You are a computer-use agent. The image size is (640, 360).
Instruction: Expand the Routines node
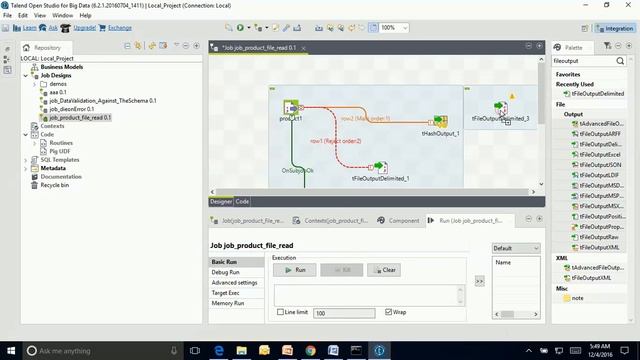pyautogui.click(x=34, y=143)
